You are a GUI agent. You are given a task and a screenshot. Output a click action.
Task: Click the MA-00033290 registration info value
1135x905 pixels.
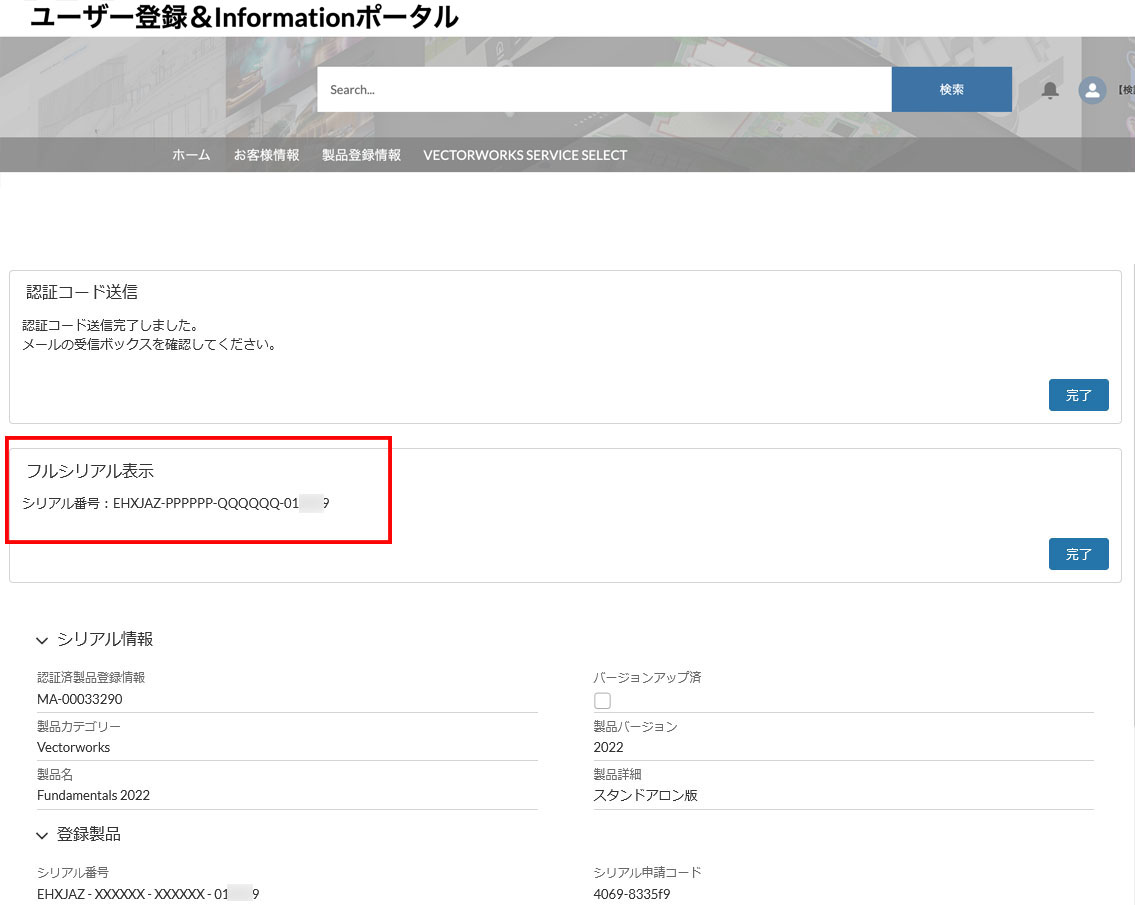[80, 699]
